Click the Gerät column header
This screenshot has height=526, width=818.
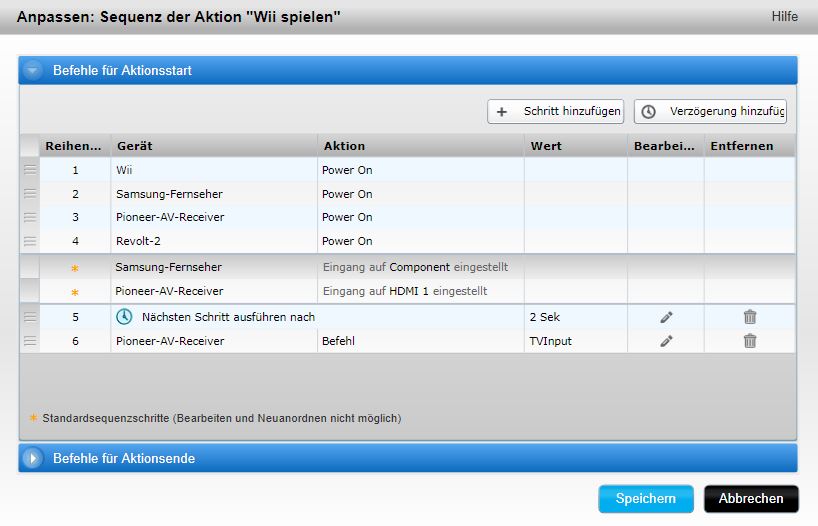click(x=214, y=146)
